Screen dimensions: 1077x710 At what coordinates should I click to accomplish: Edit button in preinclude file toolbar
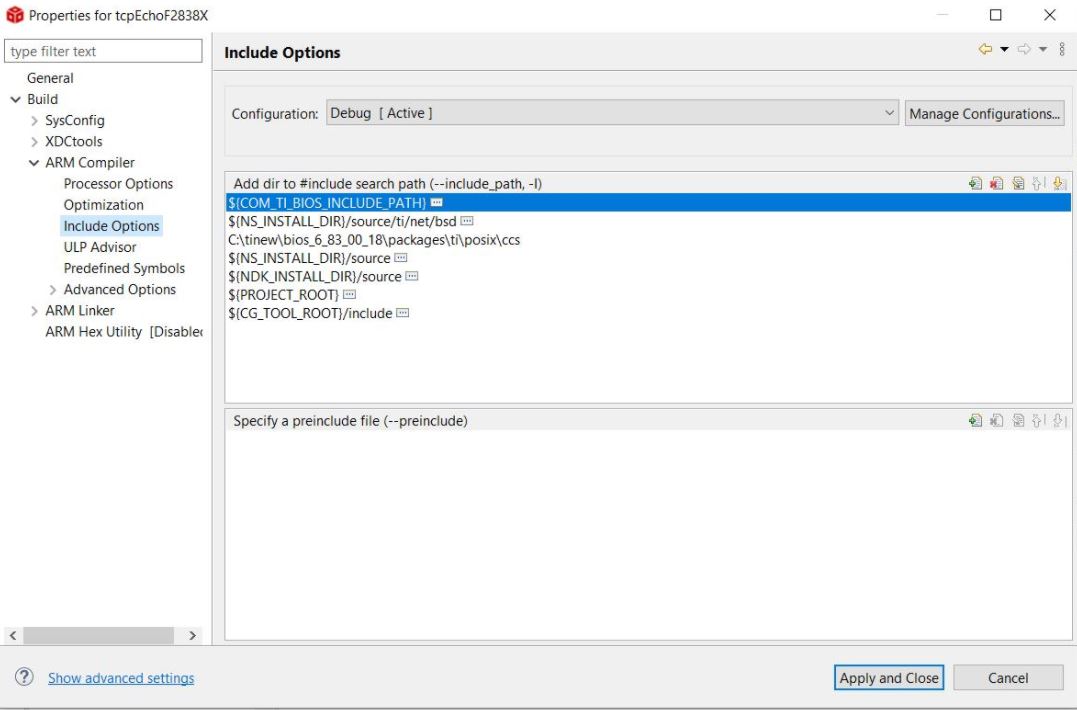coord(1018,420)
